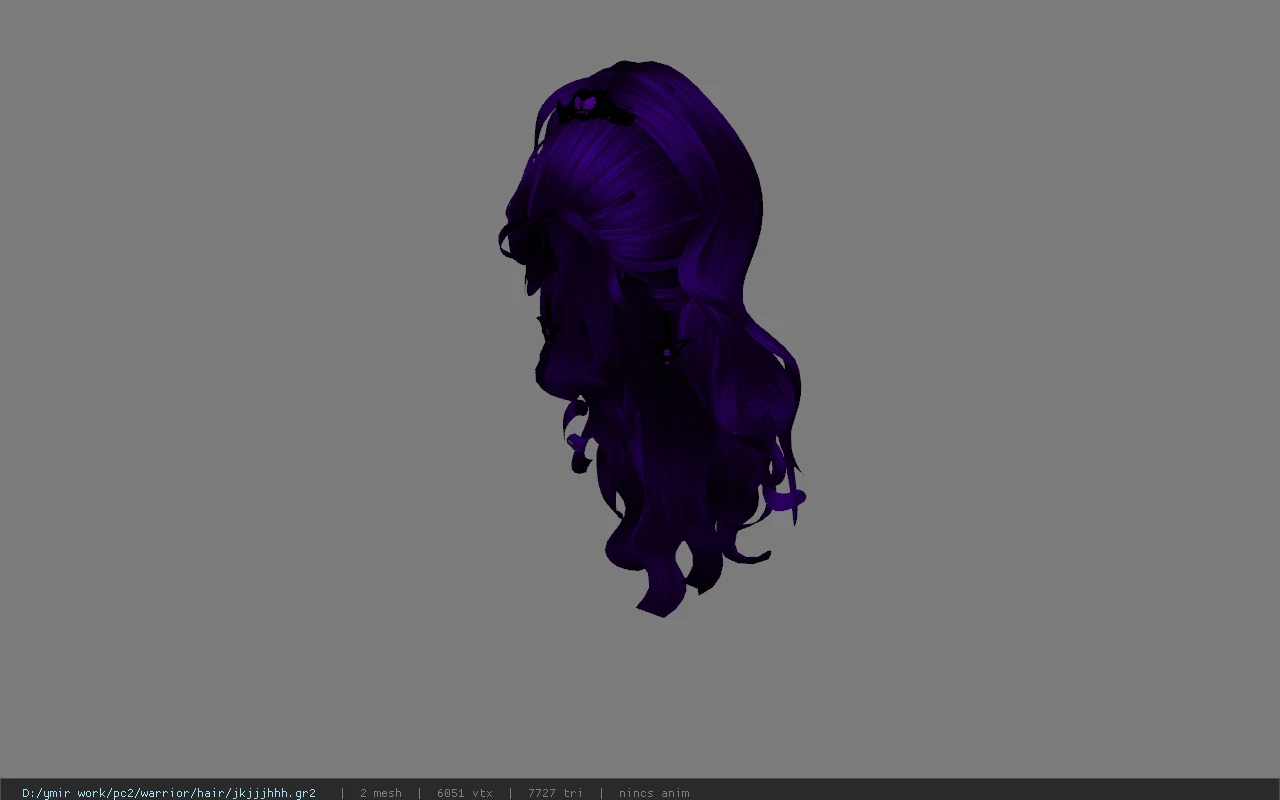Click the separator between mesh and vtx
The height and width of the screenshot is (800, 1280).
pyautogui.click(x=419, y=793)
